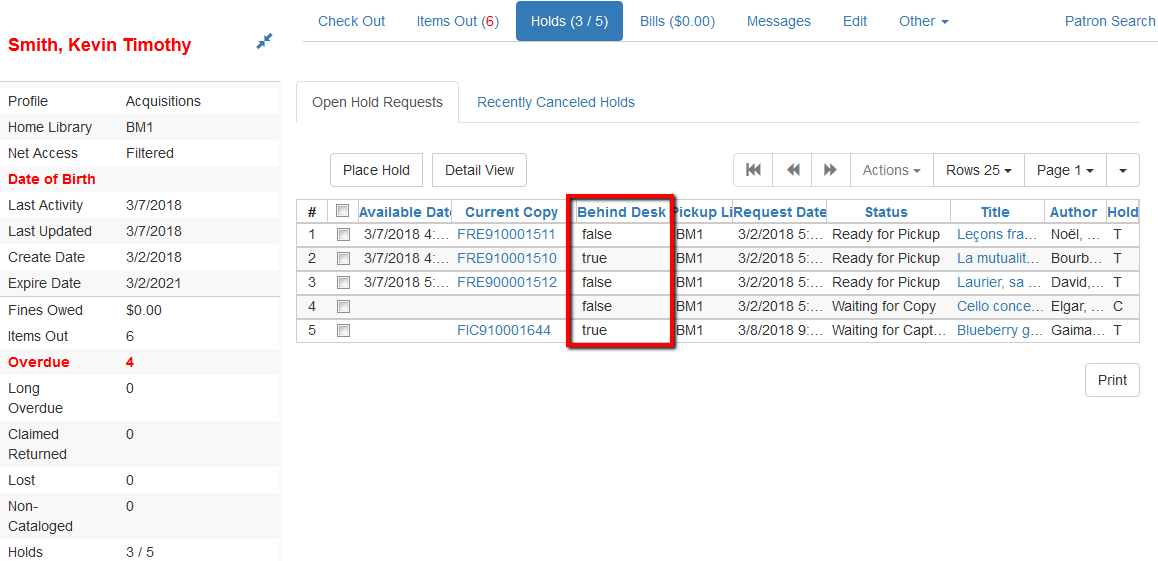Open Recently Canceled Holds tab
1158x561 pixels.
pos(555,102)
